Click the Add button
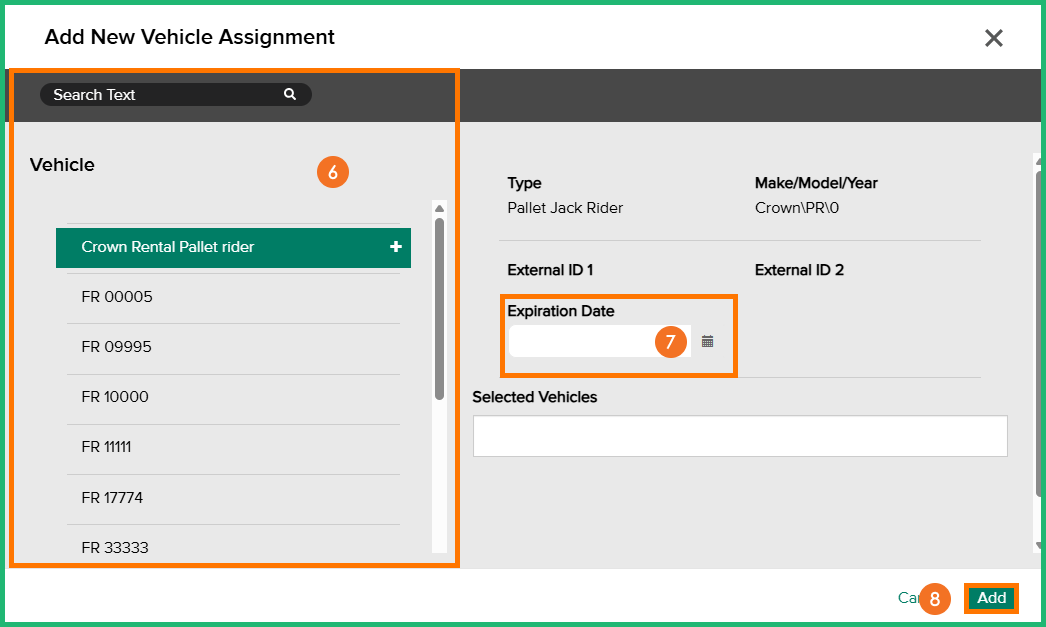The height and width of the screenshot is (627, 1046). tap(991, 598)
